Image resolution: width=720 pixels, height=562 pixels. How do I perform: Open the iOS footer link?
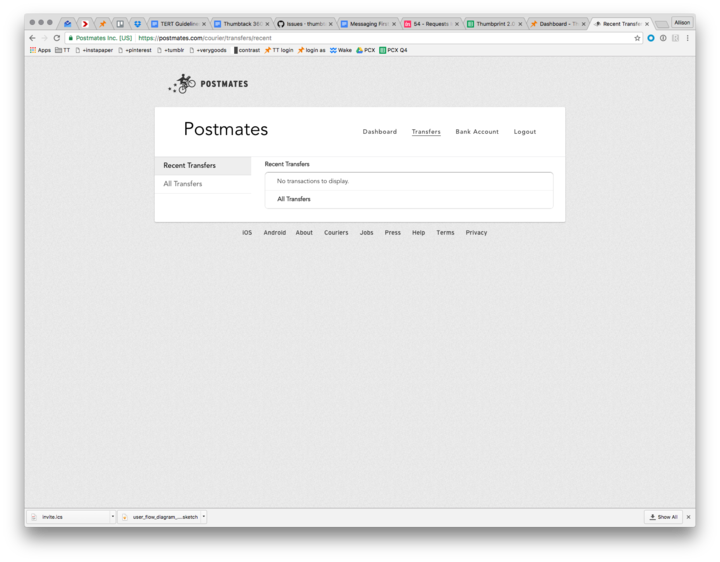247,232
